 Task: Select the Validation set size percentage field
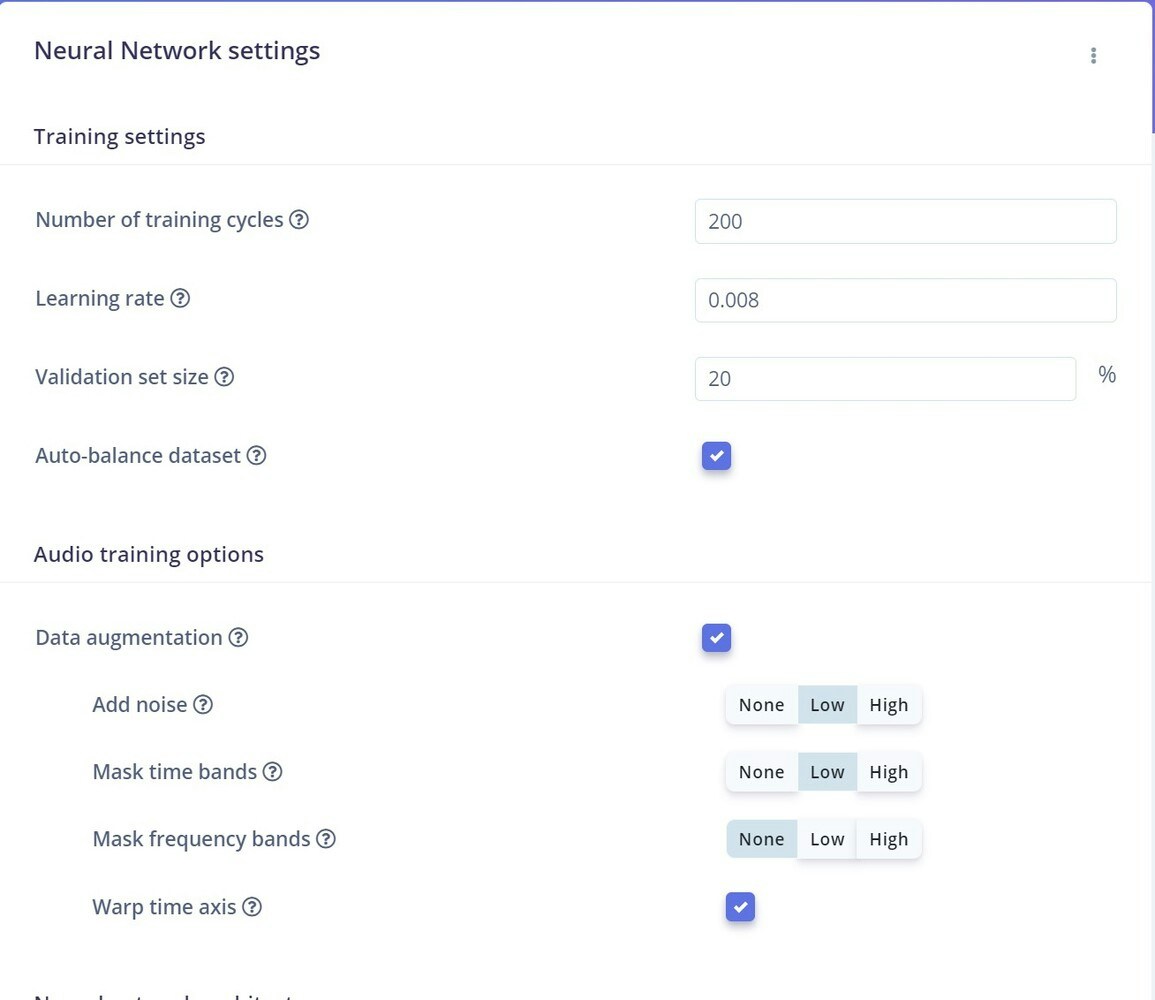tap(885, 378)
